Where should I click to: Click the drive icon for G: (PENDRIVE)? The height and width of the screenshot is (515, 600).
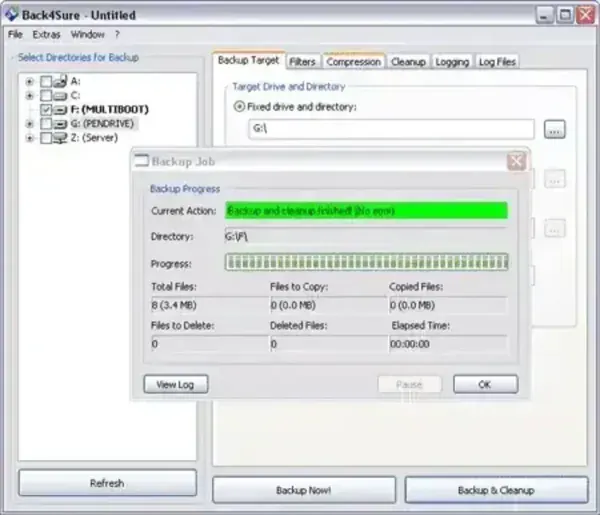point(60,124)
